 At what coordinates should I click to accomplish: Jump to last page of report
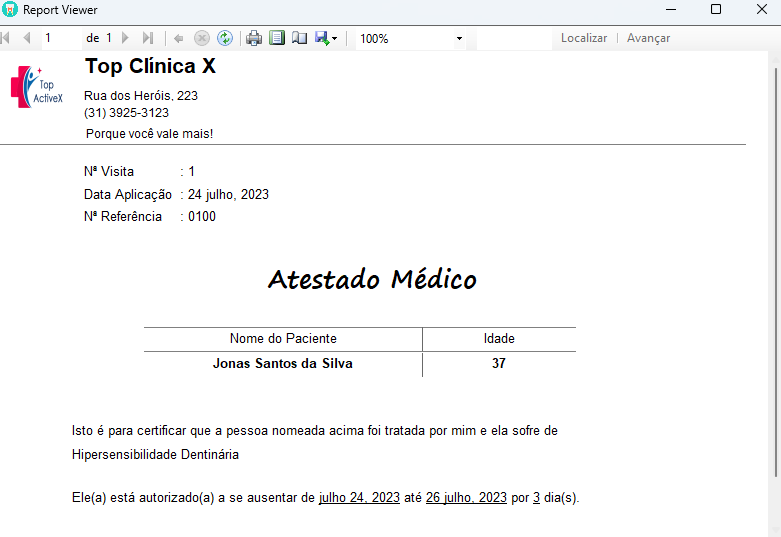tap(147, 38)
